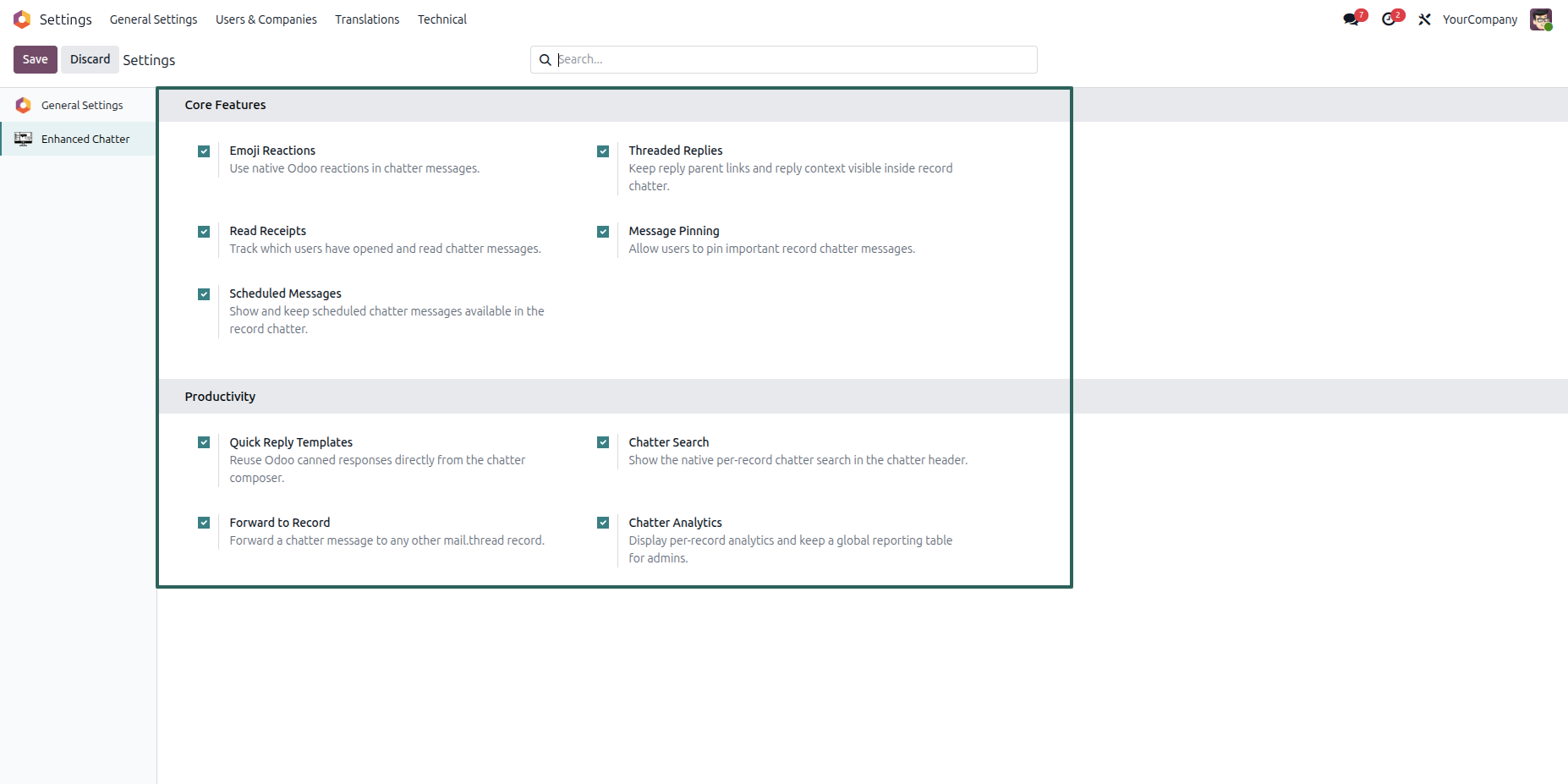Open the General Settings top menu
Screen dimensions: 1568x784
pos(153,19)
